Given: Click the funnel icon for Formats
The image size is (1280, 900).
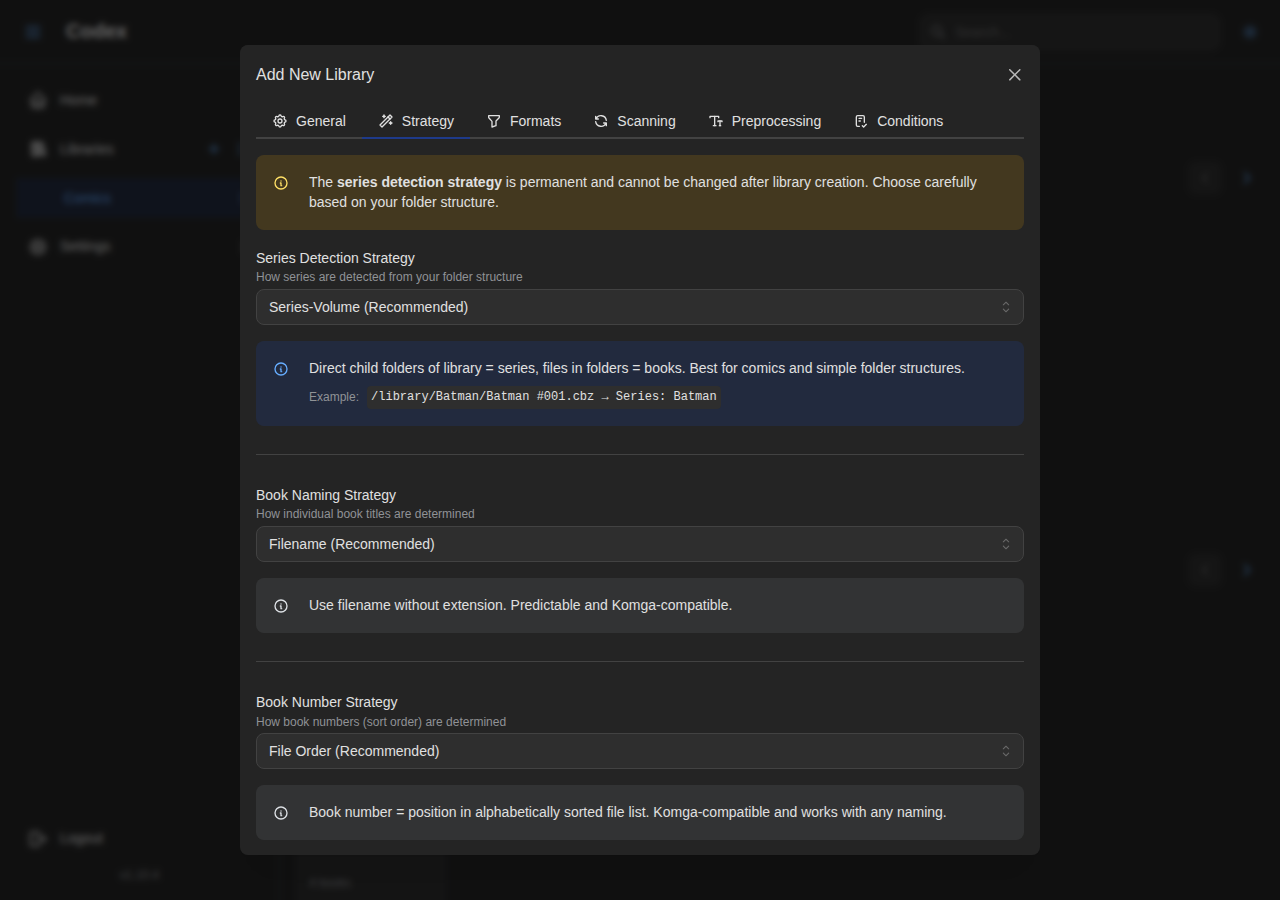Looking at the screenshot, I should tap(494, 121).
